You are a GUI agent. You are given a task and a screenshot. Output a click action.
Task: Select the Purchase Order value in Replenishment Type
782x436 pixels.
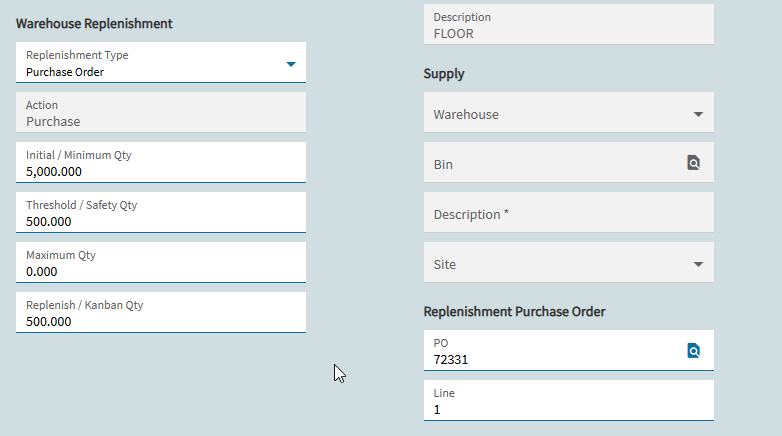[65, 72]
